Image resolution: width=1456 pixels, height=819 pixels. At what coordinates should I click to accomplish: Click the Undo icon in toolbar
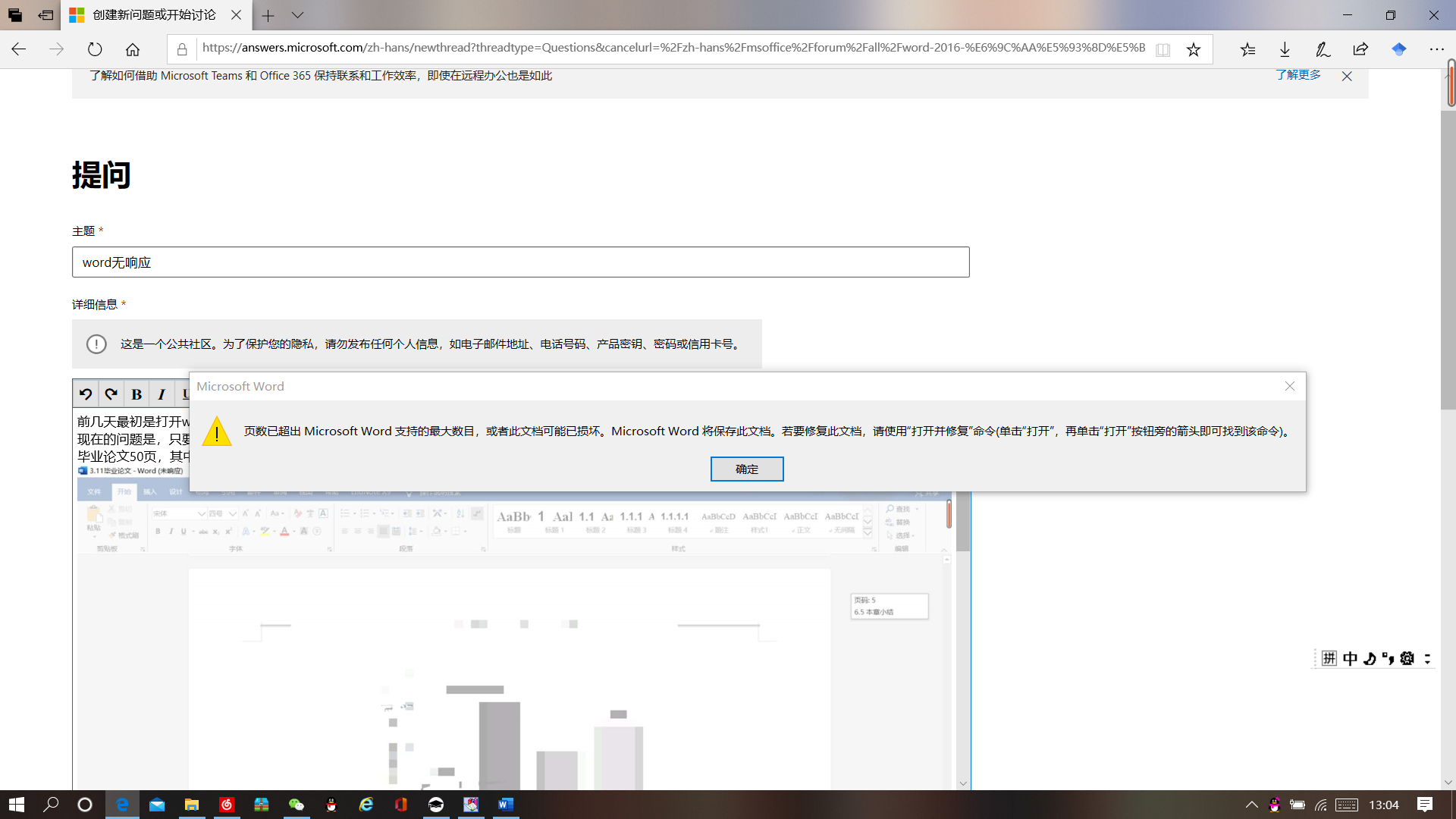(x=86, y=394)
